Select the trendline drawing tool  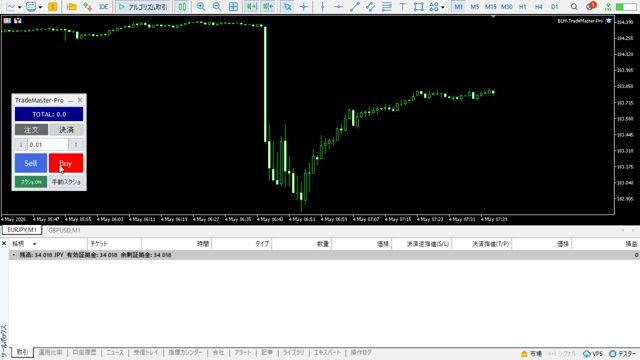click(354, 7)
